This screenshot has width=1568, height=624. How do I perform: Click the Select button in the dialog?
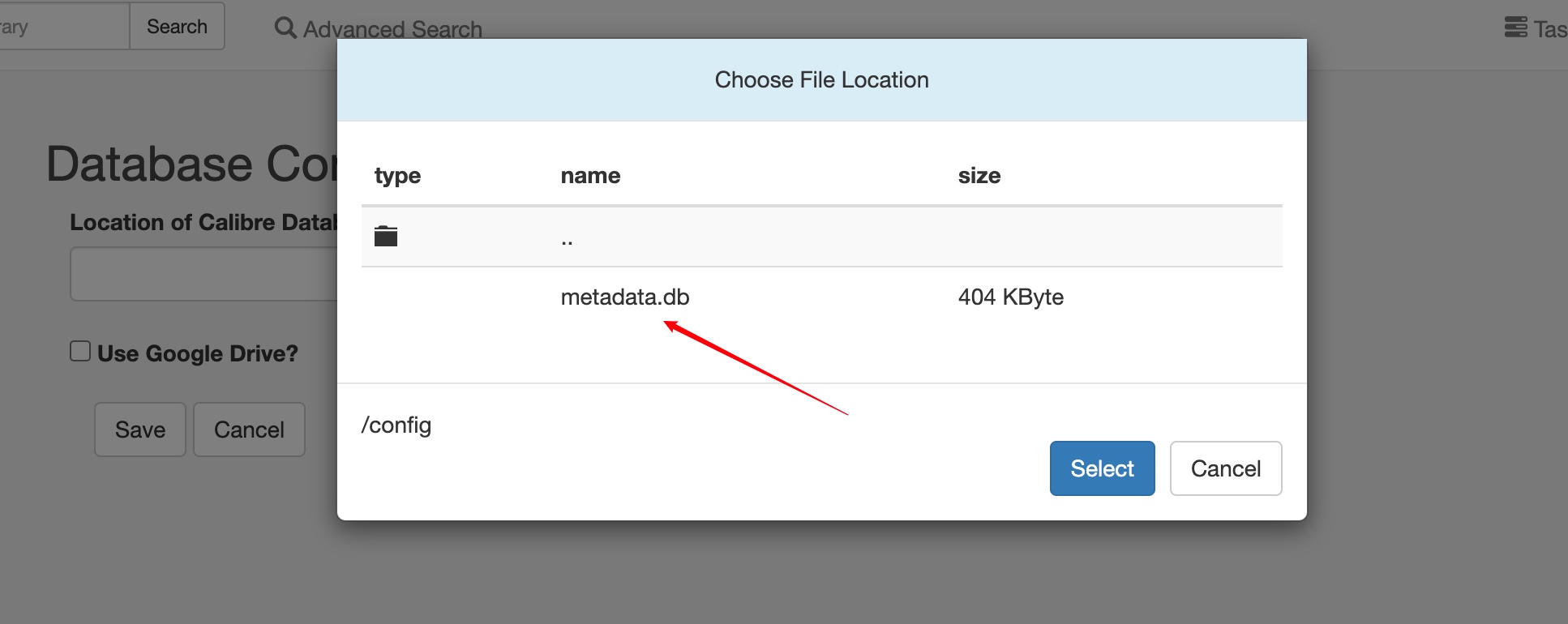click(x=1102, y=468)
